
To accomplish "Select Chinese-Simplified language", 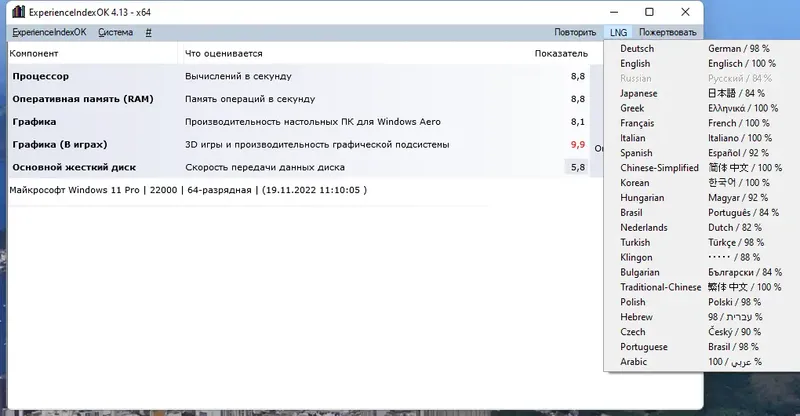I will pyautogui.click(x=702, y=168).
